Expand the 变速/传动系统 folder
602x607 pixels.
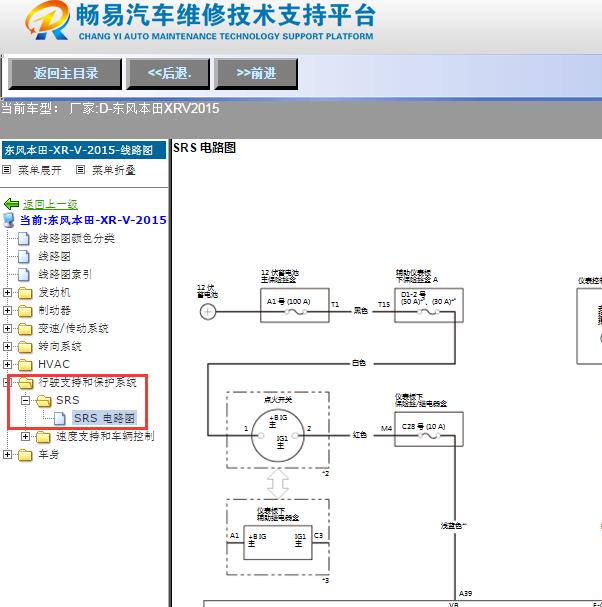point(7,328)
